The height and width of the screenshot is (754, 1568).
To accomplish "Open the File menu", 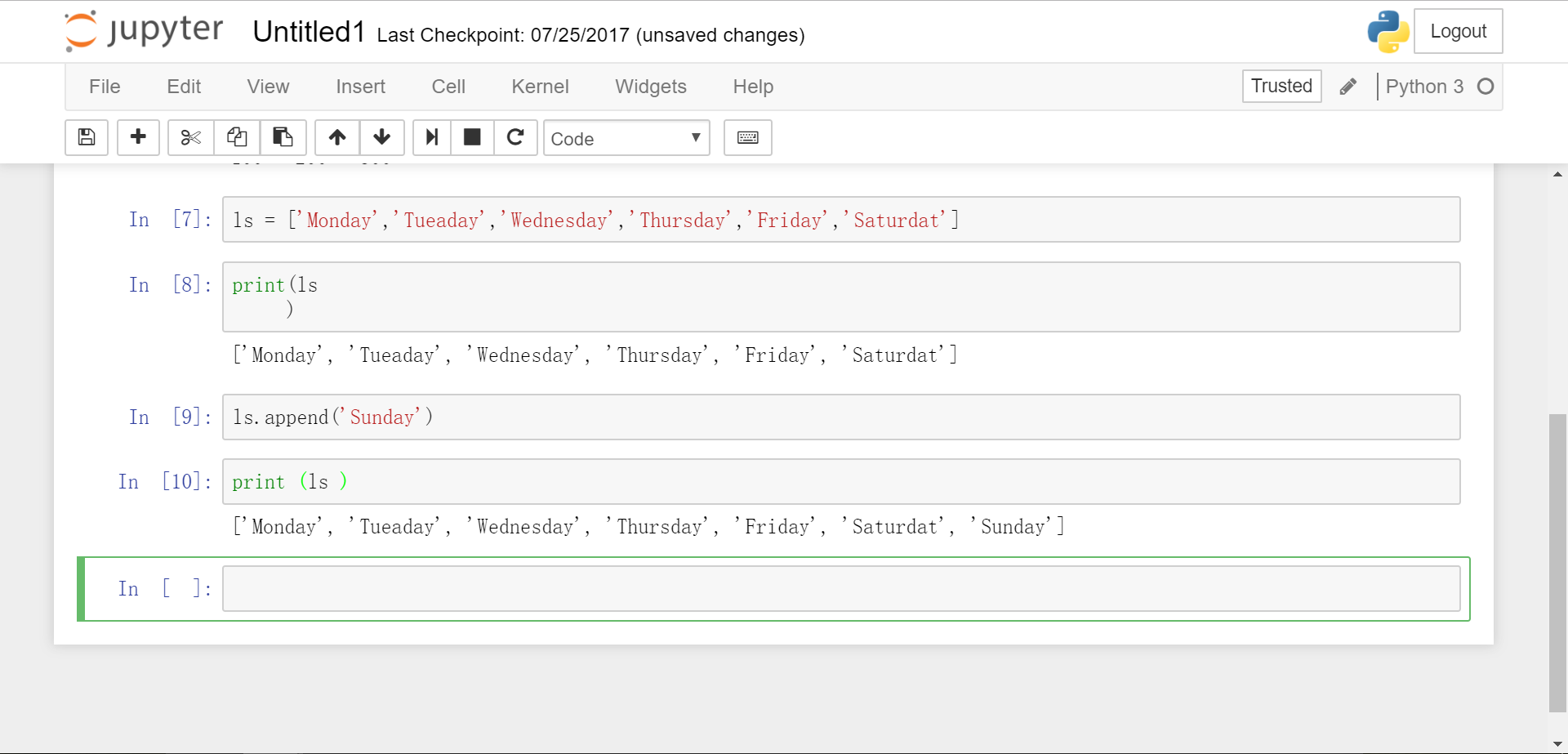I will 105,87.
